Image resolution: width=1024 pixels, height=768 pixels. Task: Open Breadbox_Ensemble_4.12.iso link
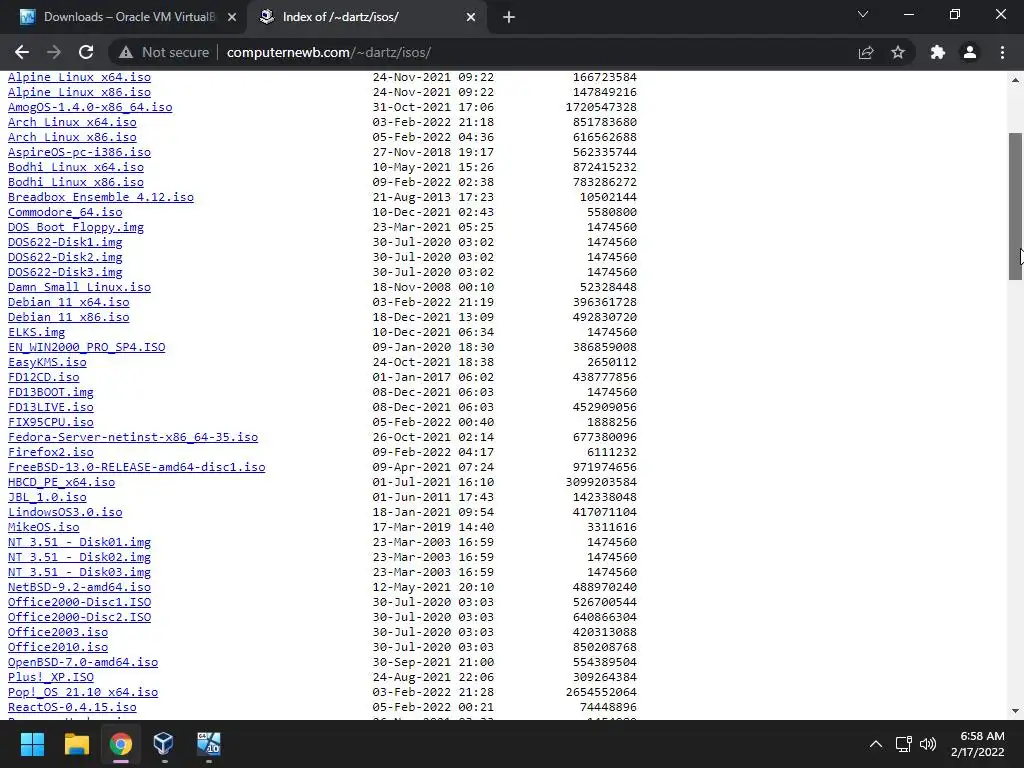101,197
